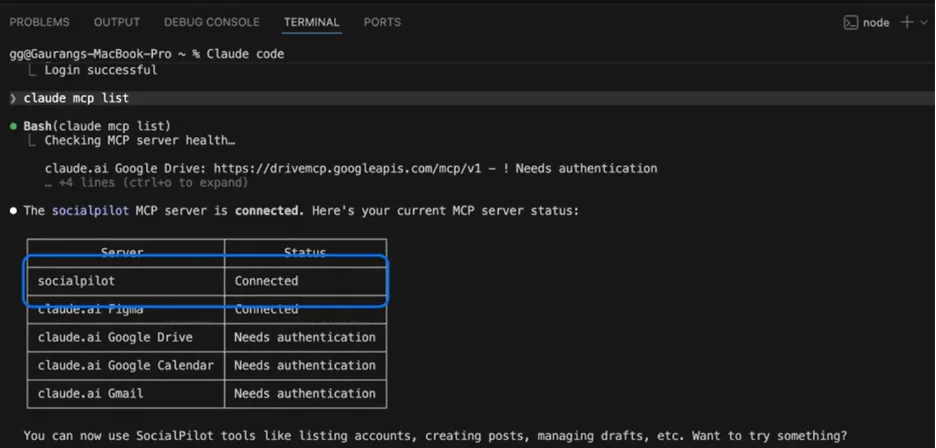Open the OUTPUT tab
936x448 pixels.
117,22
